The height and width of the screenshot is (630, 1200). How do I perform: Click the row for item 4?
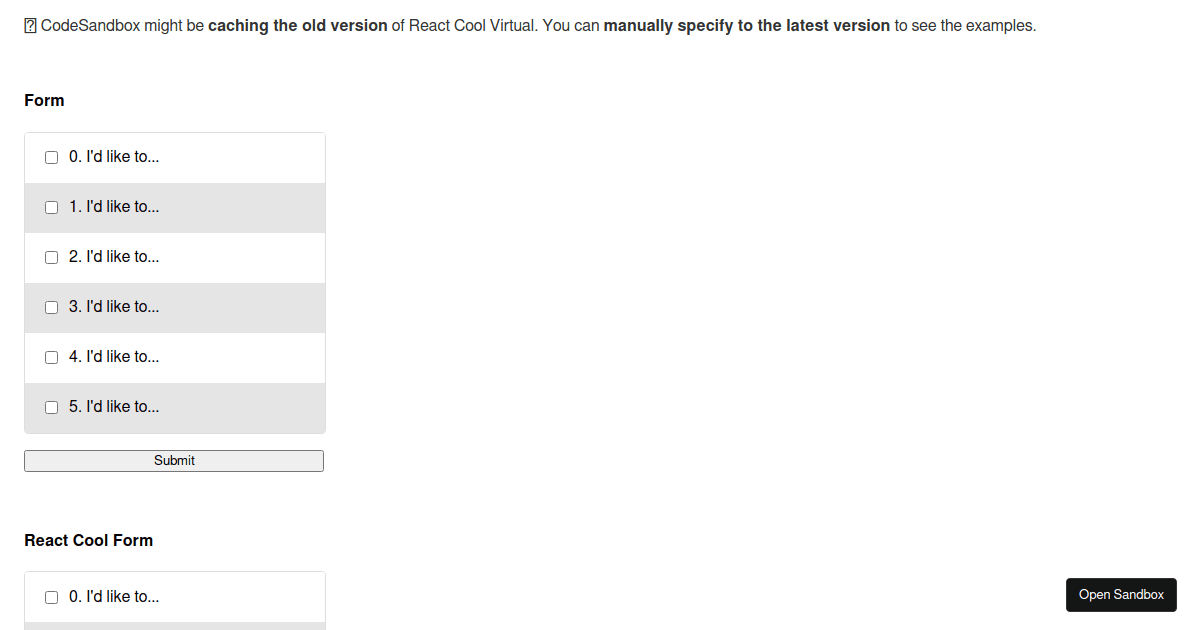174,357
